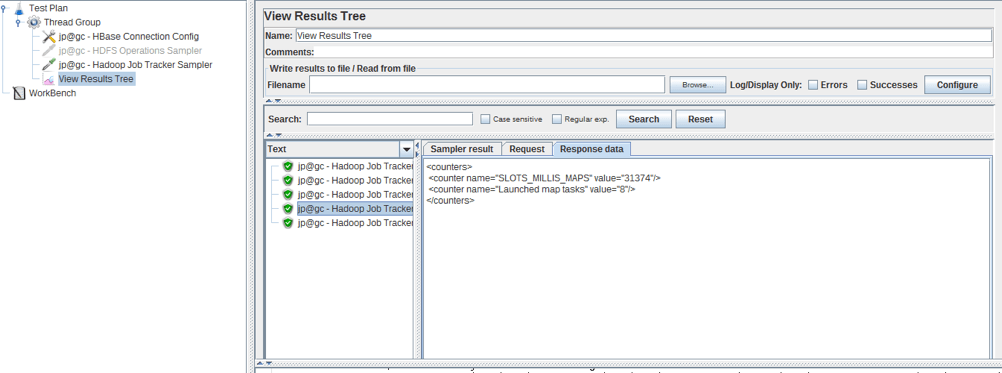Select the first Hadoop Job Tracker result
Screen dimensions: 1002x373
point(355,166)
